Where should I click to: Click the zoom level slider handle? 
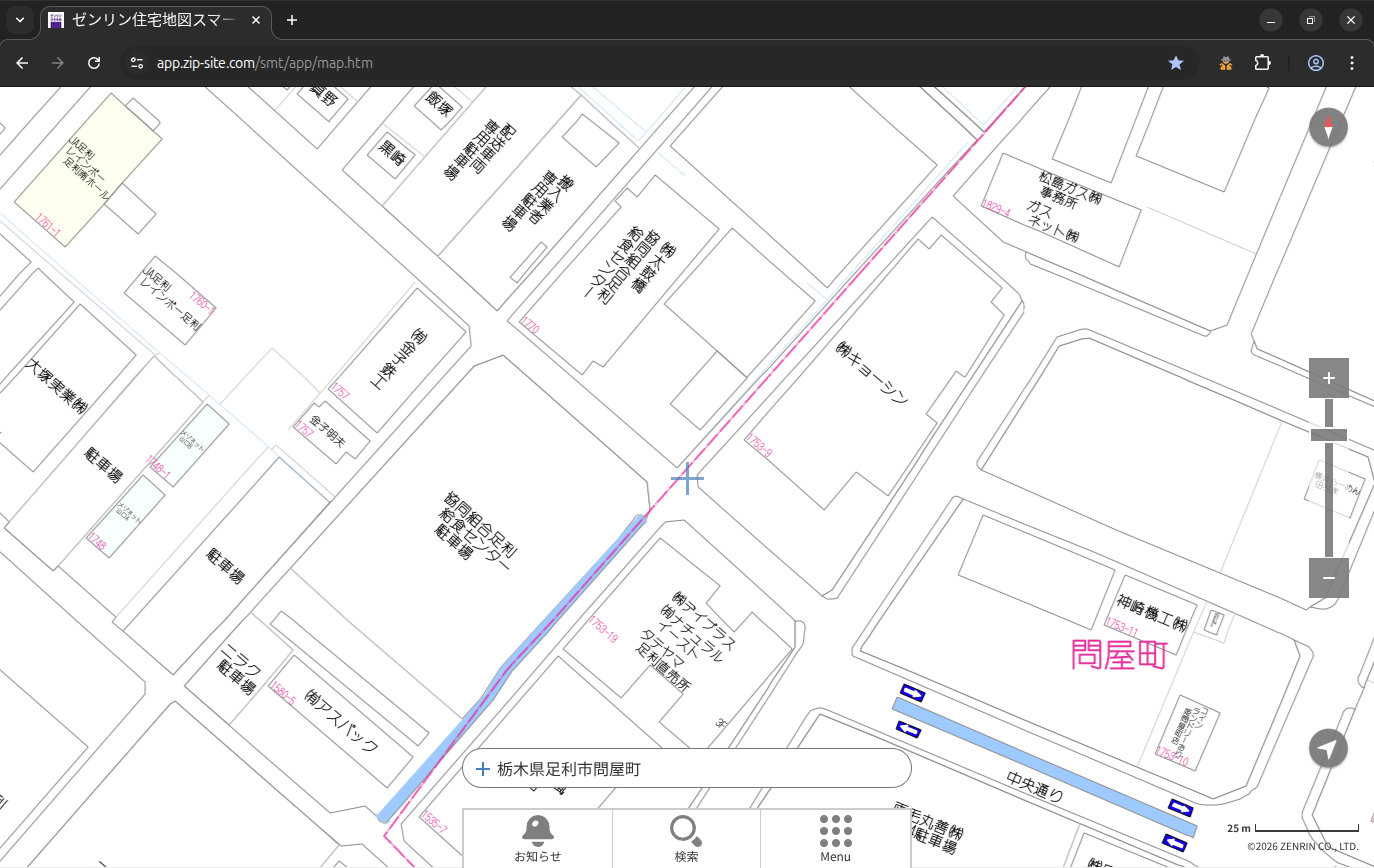[x=1328, y=435]
